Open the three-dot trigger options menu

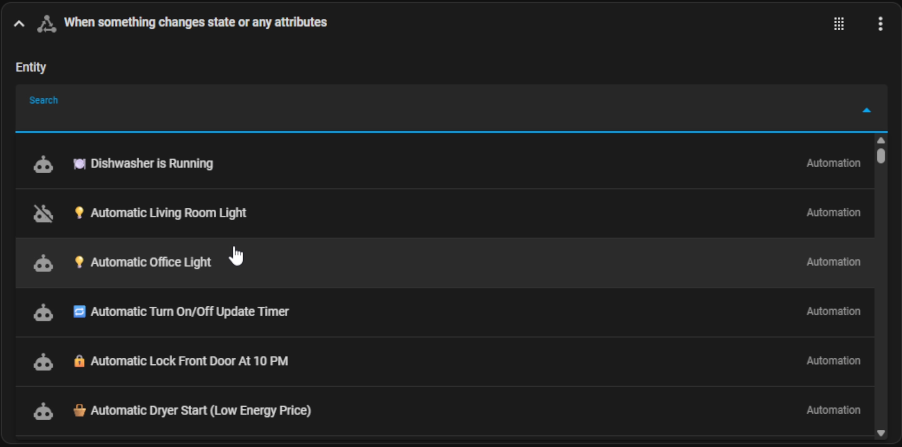point(880,24)
